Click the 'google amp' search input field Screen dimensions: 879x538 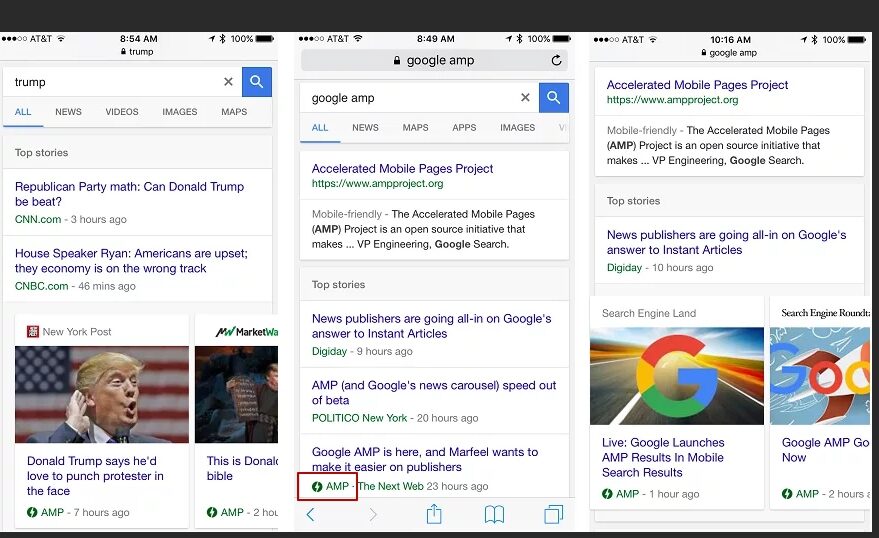[x=410, y=98]
